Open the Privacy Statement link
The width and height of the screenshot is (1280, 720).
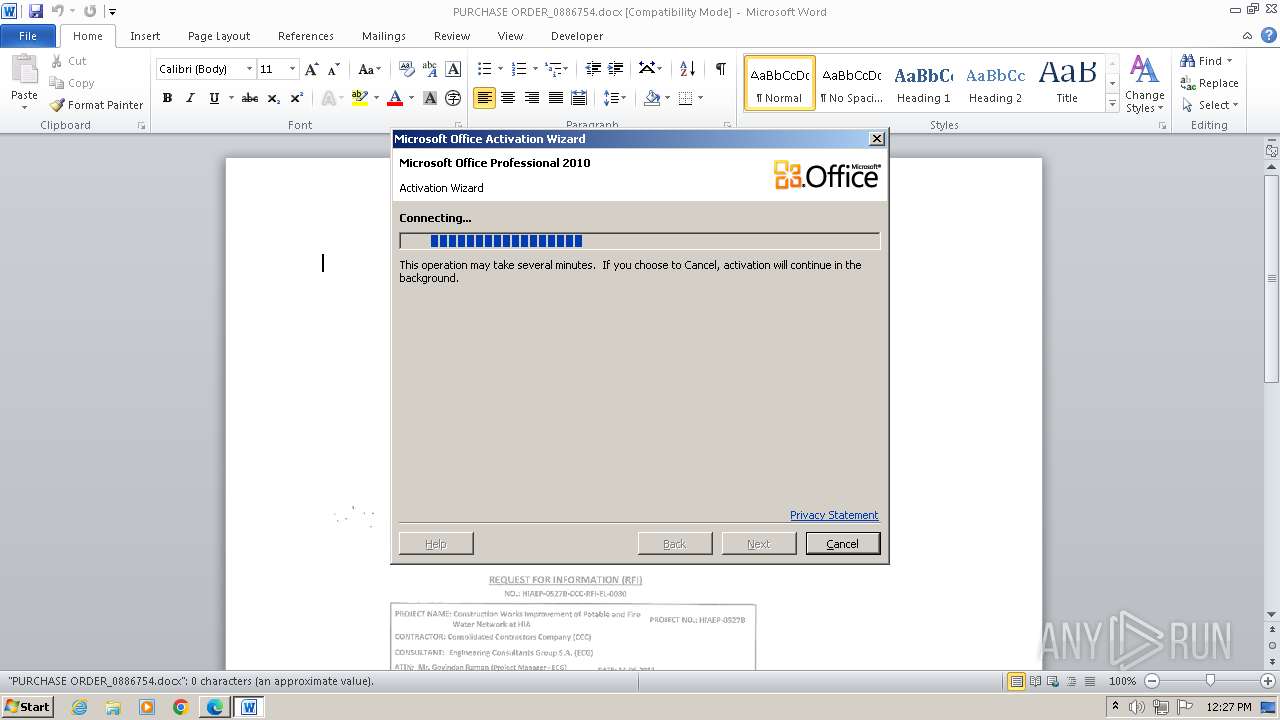tap(834, 515)
